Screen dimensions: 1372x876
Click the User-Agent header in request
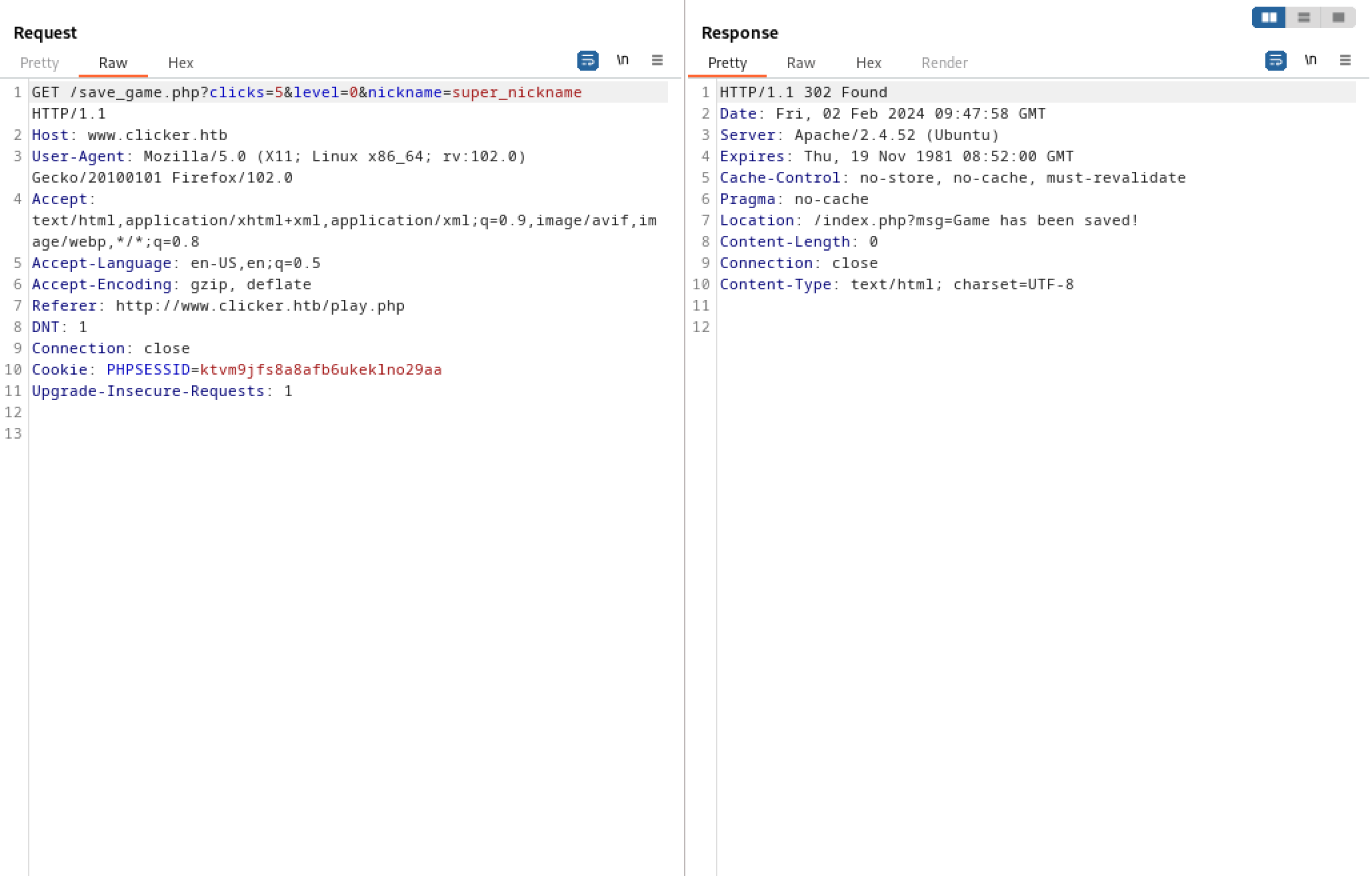pos(279,167)
